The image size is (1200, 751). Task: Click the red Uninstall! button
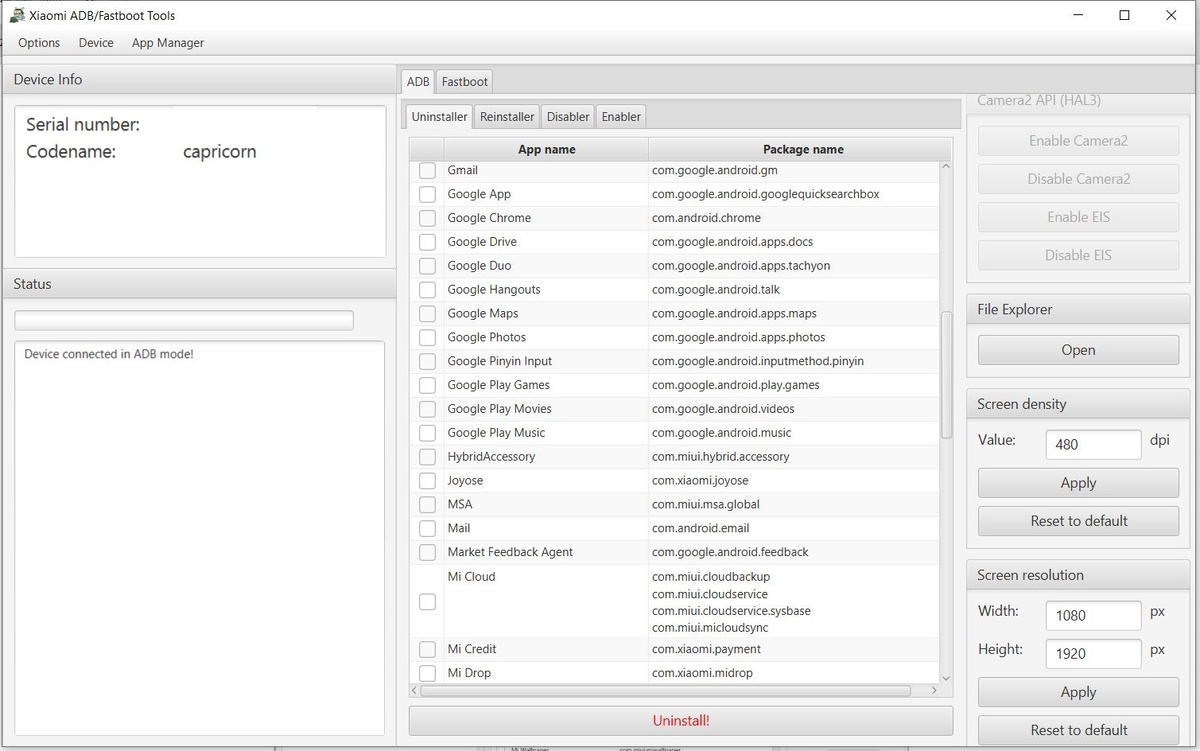tap(681, 720)
